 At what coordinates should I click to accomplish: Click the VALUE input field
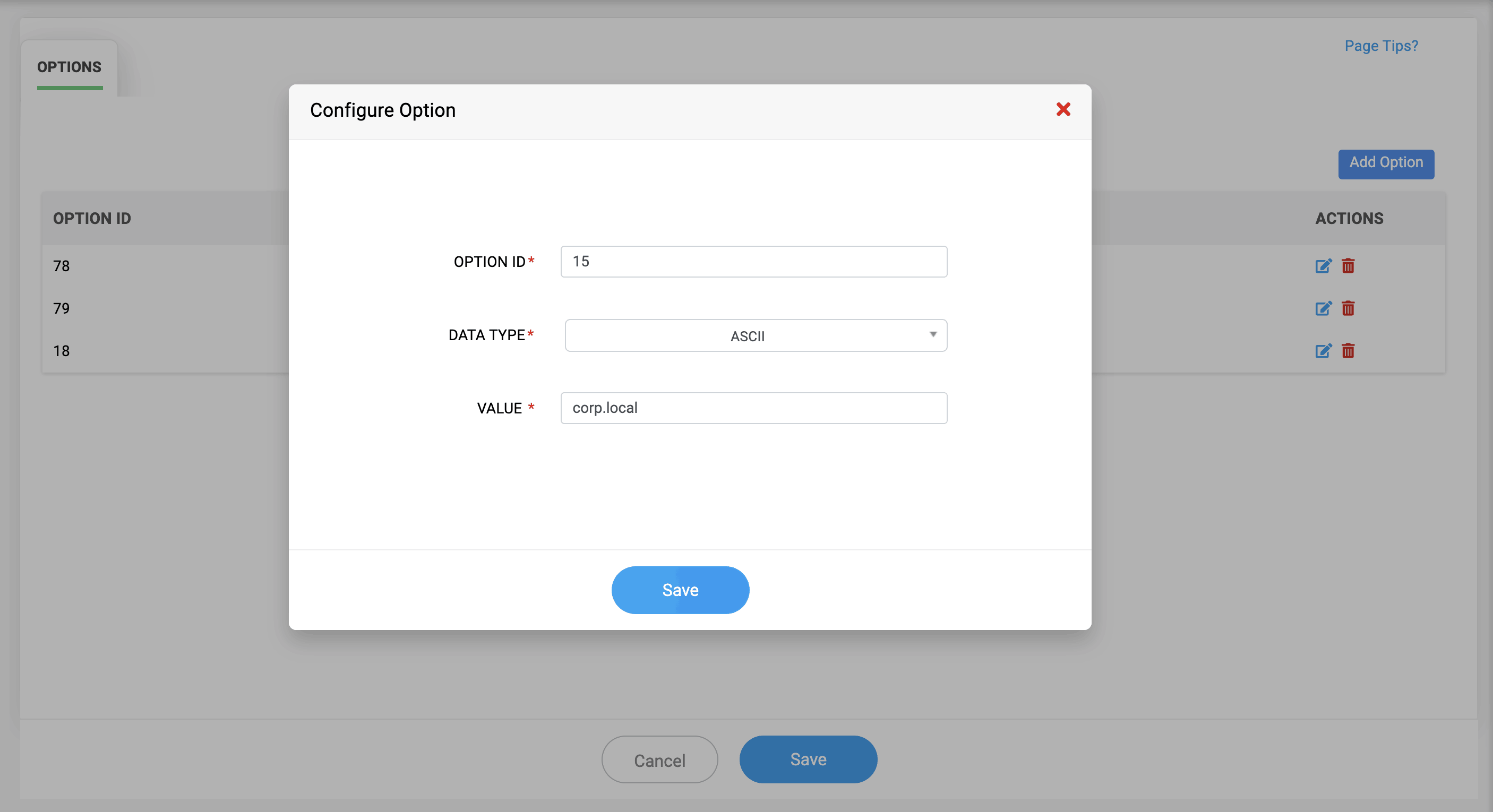[x=753, y=408]
